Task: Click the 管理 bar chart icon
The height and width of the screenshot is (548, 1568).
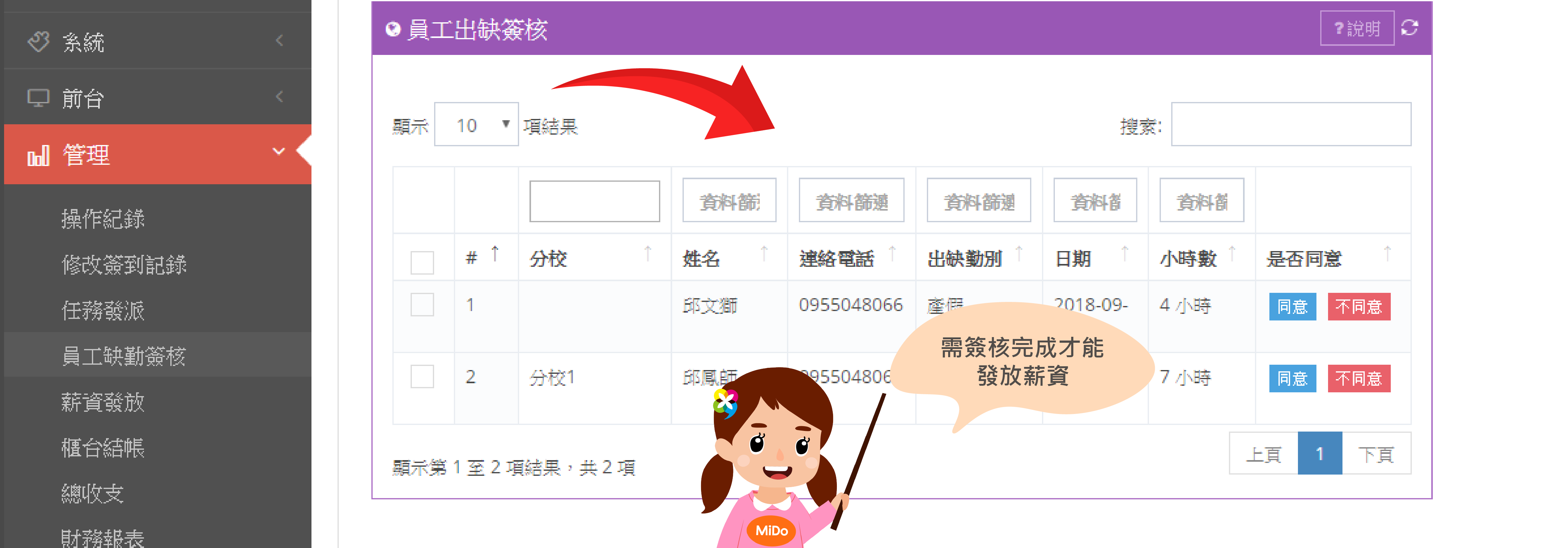Action: (x=38, y=155)
